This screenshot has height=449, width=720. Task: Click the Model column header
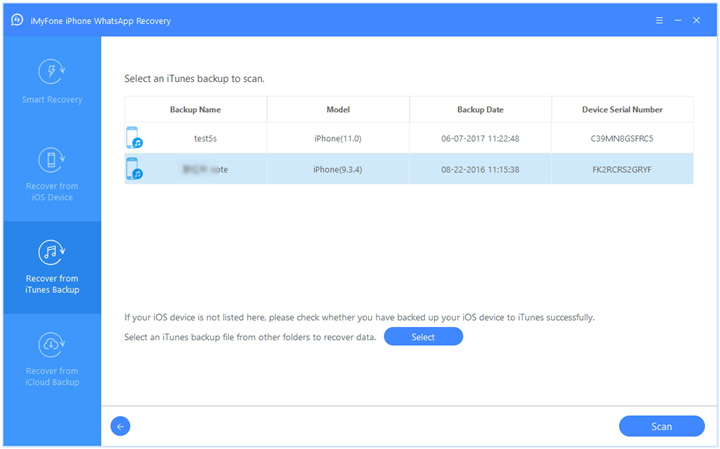tap(338, 109)
